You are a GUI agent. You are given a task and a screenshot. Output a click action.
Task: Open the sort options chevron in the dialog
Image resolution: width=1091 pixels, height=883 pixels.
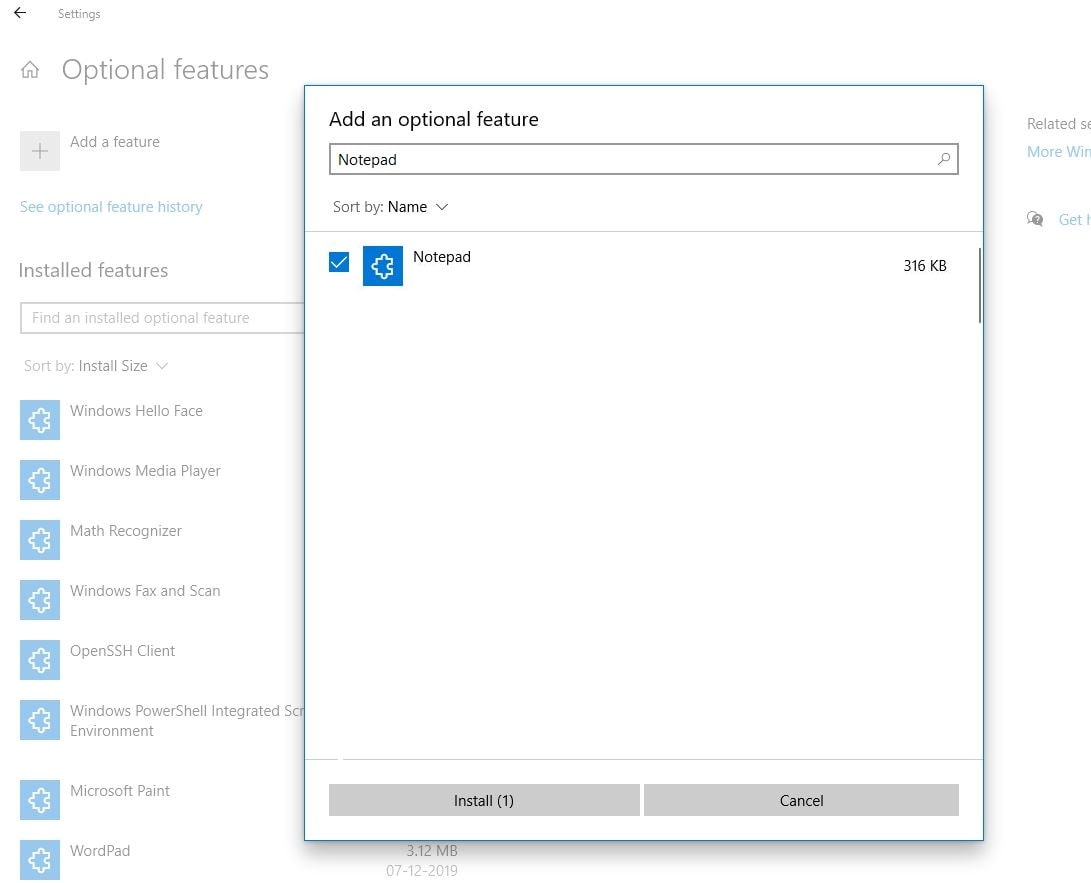pos(442,207)
